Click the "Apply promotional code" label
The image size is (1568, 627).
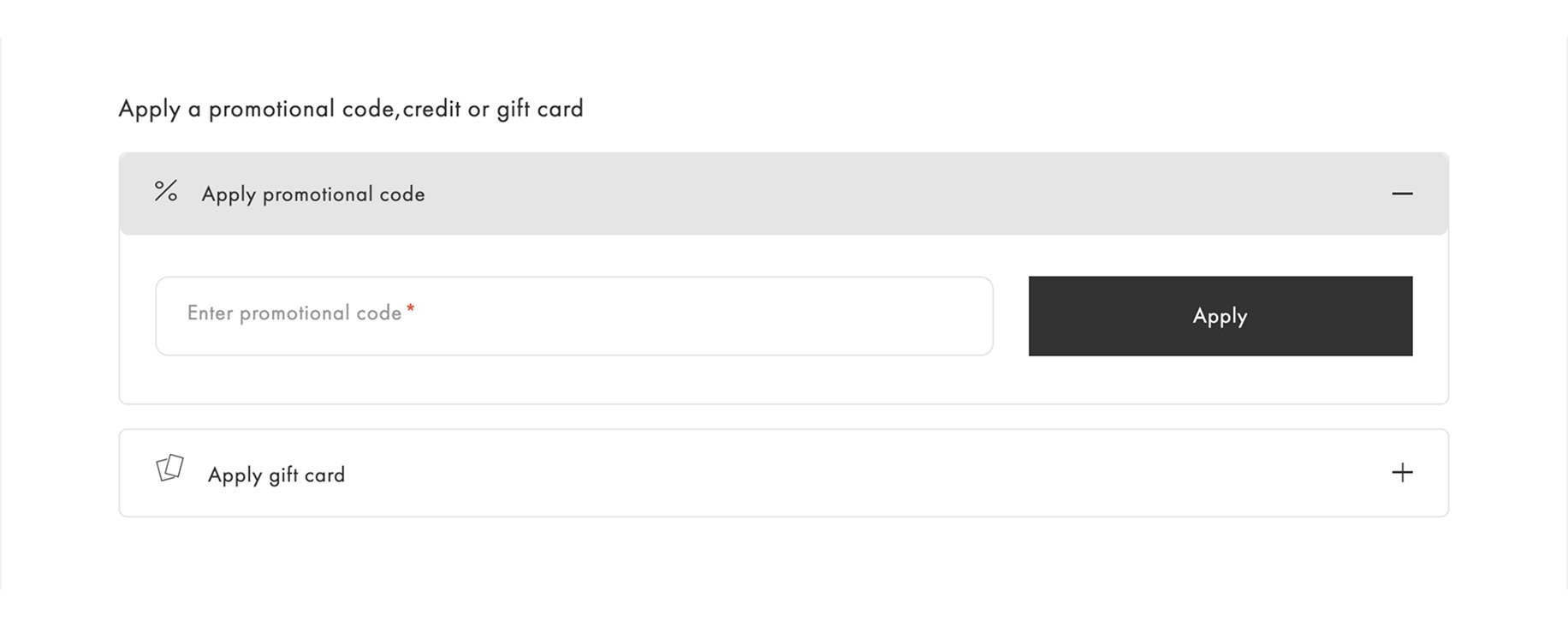point(313,194)
